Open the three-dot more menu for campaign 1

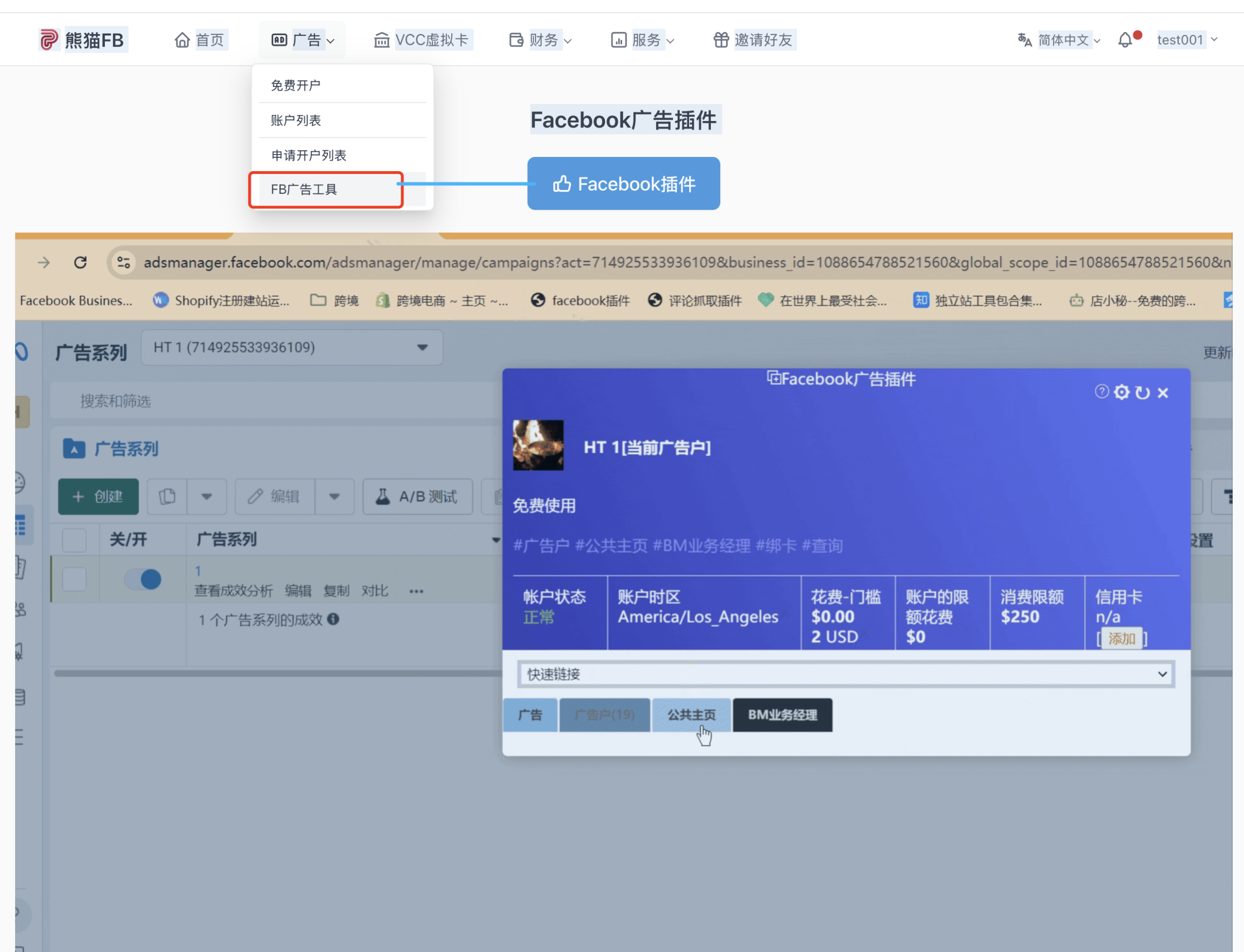point(416,591)
